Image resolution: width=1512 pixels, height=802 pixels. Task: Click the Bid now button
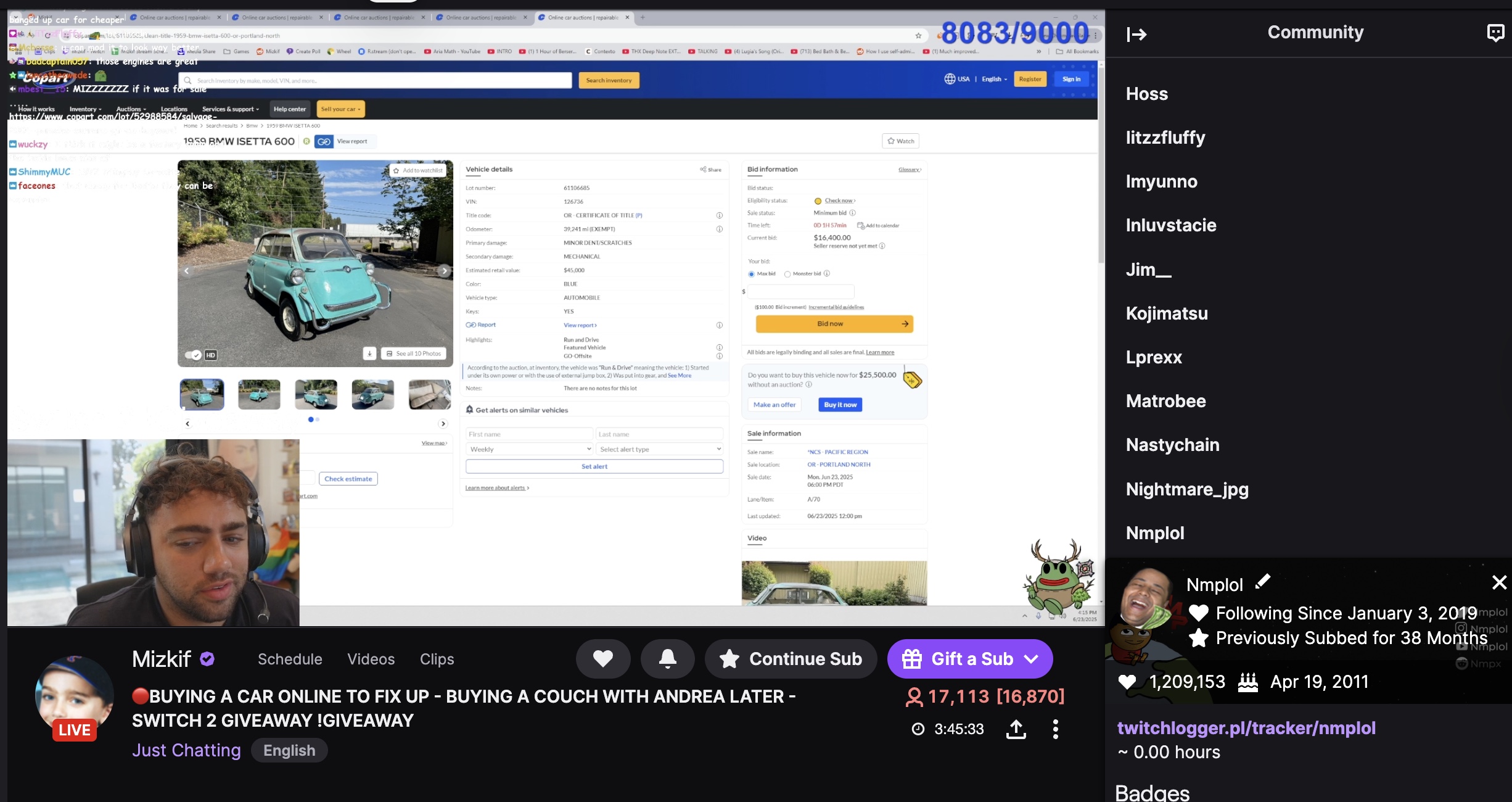[834, 324]
